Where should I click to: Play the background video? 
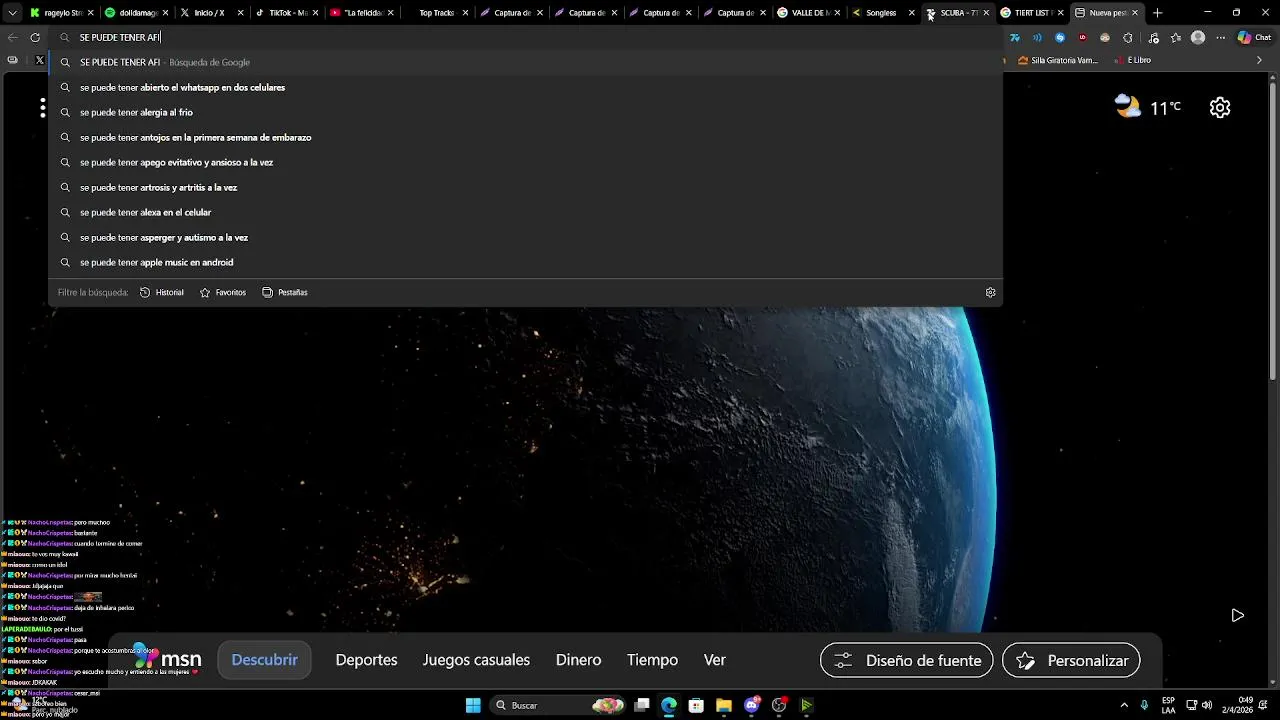point(1237,615)
